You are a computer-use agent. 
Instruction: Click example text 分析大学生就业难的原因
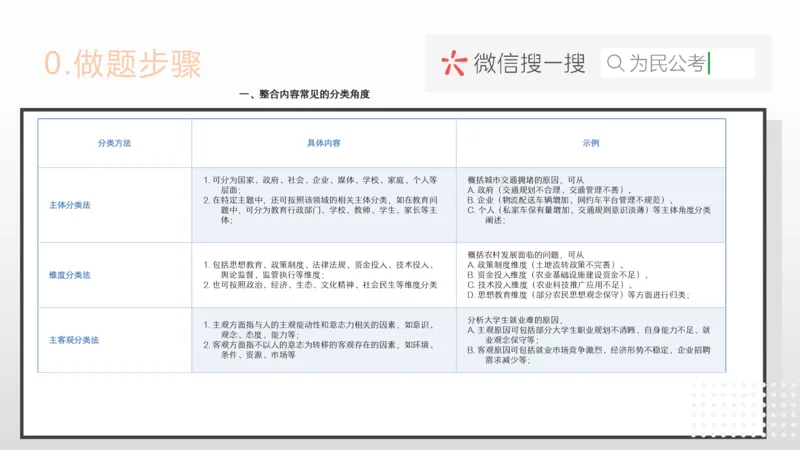[x=515, y=320]
